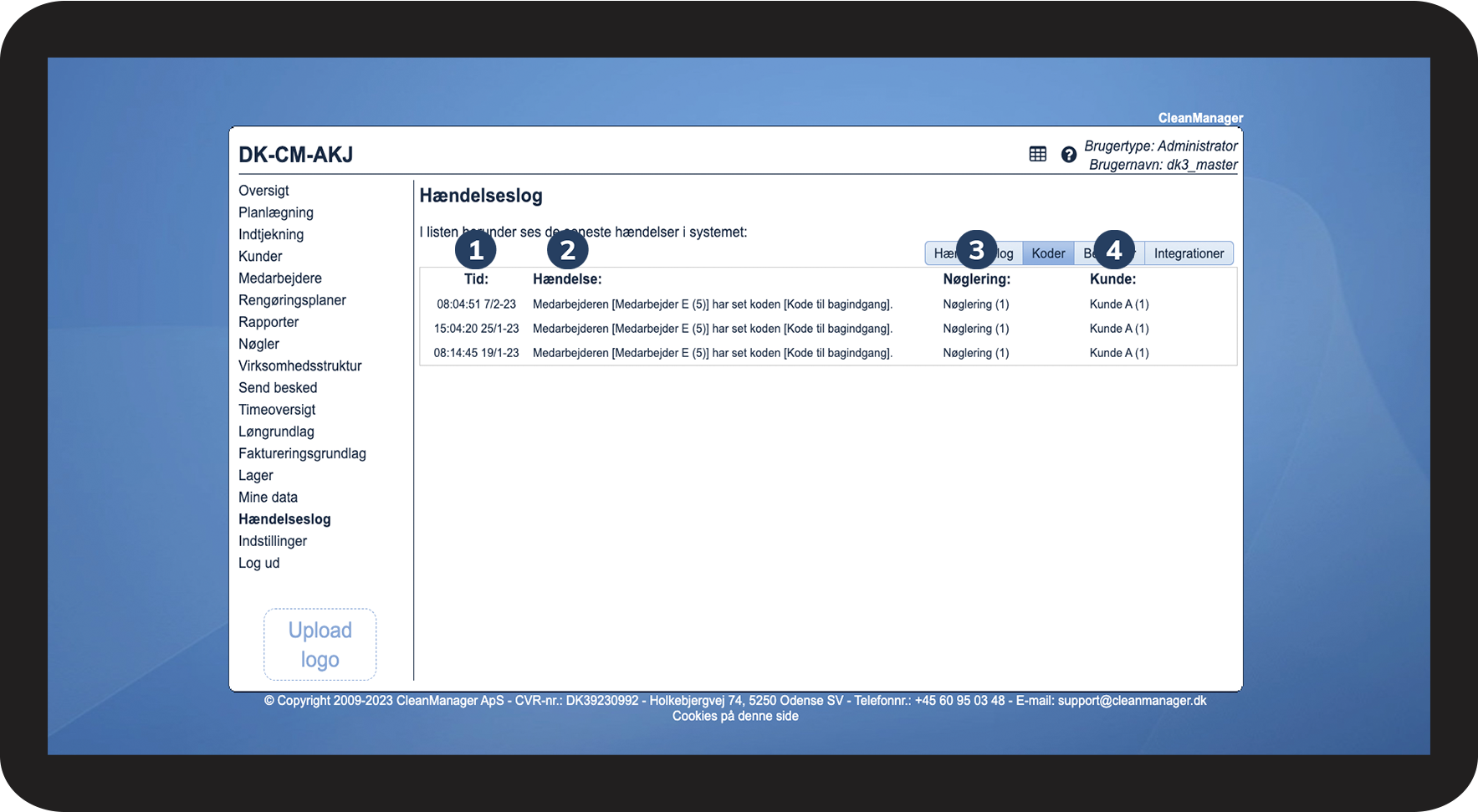This screenshot has height=812, width=1478.
Task: Click Nøglering (1) in the 08:14:45 row
Action: [x=976, y=353]
